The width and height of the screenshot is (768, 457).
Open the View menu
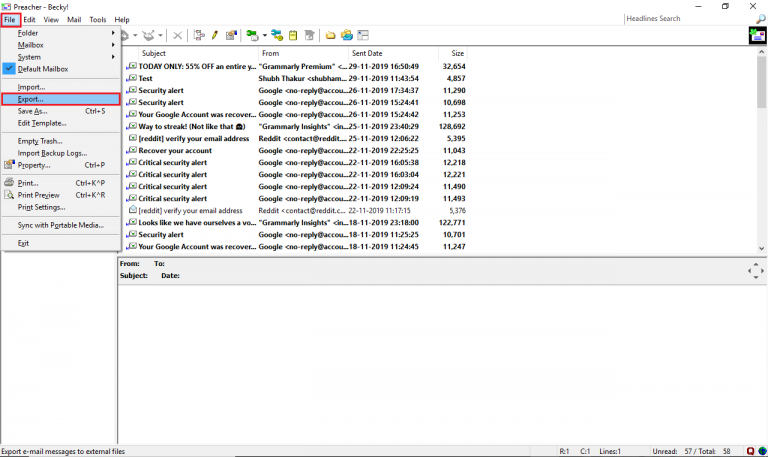click(51, 20)
